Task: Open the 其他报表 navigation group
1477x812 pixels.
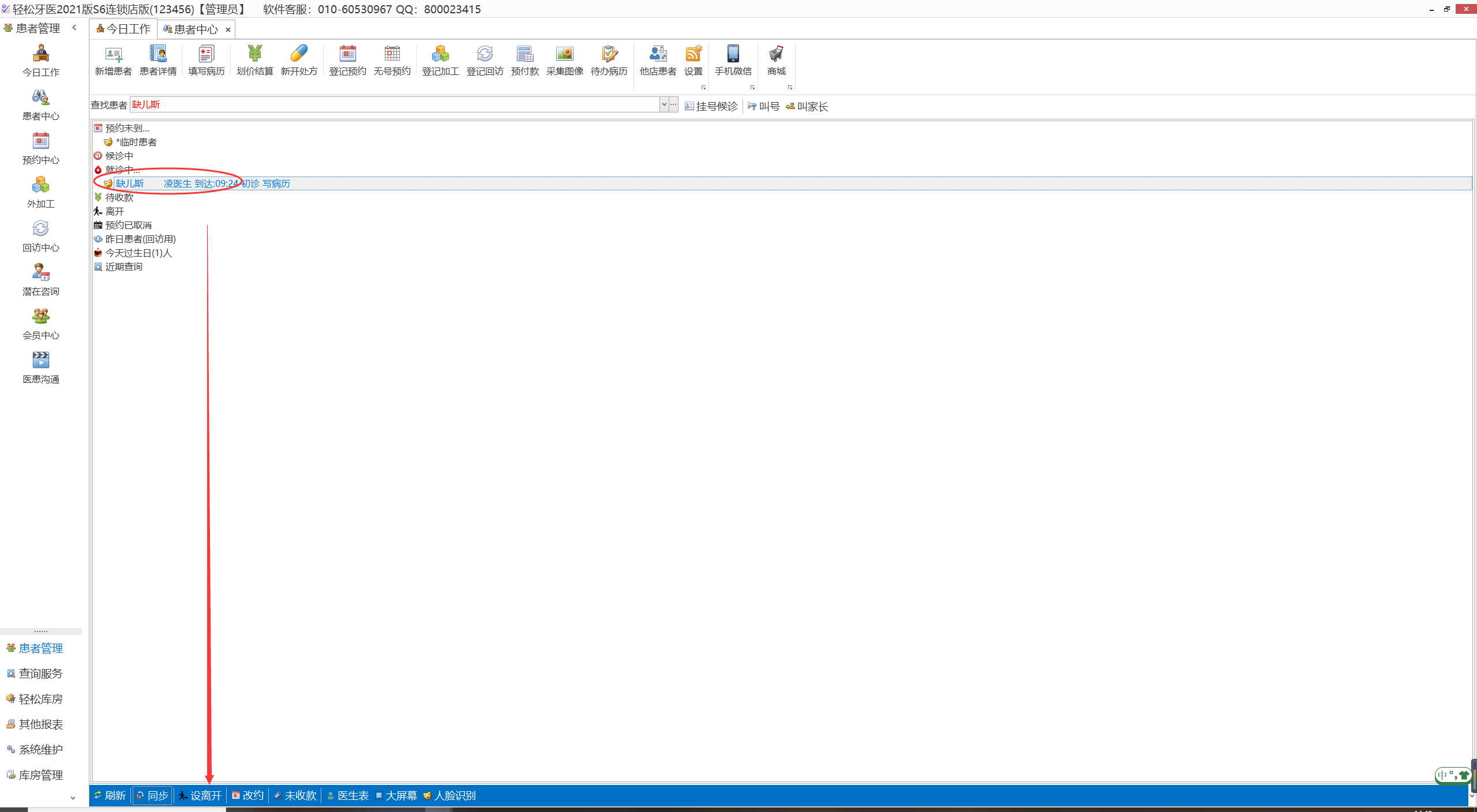Action: [x=35, y=724]
